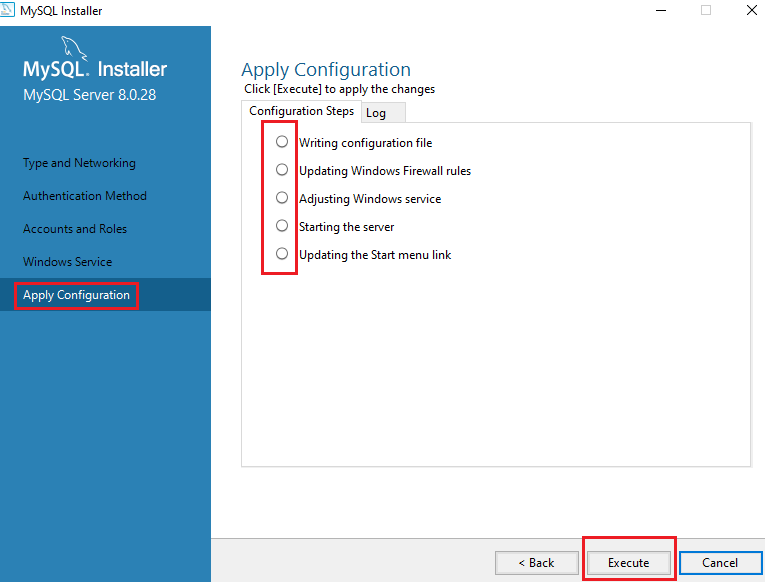The image size is (765, 582).
Task: Click the Starting the server text
Action: pyautogui.click(x=347, y=227)
